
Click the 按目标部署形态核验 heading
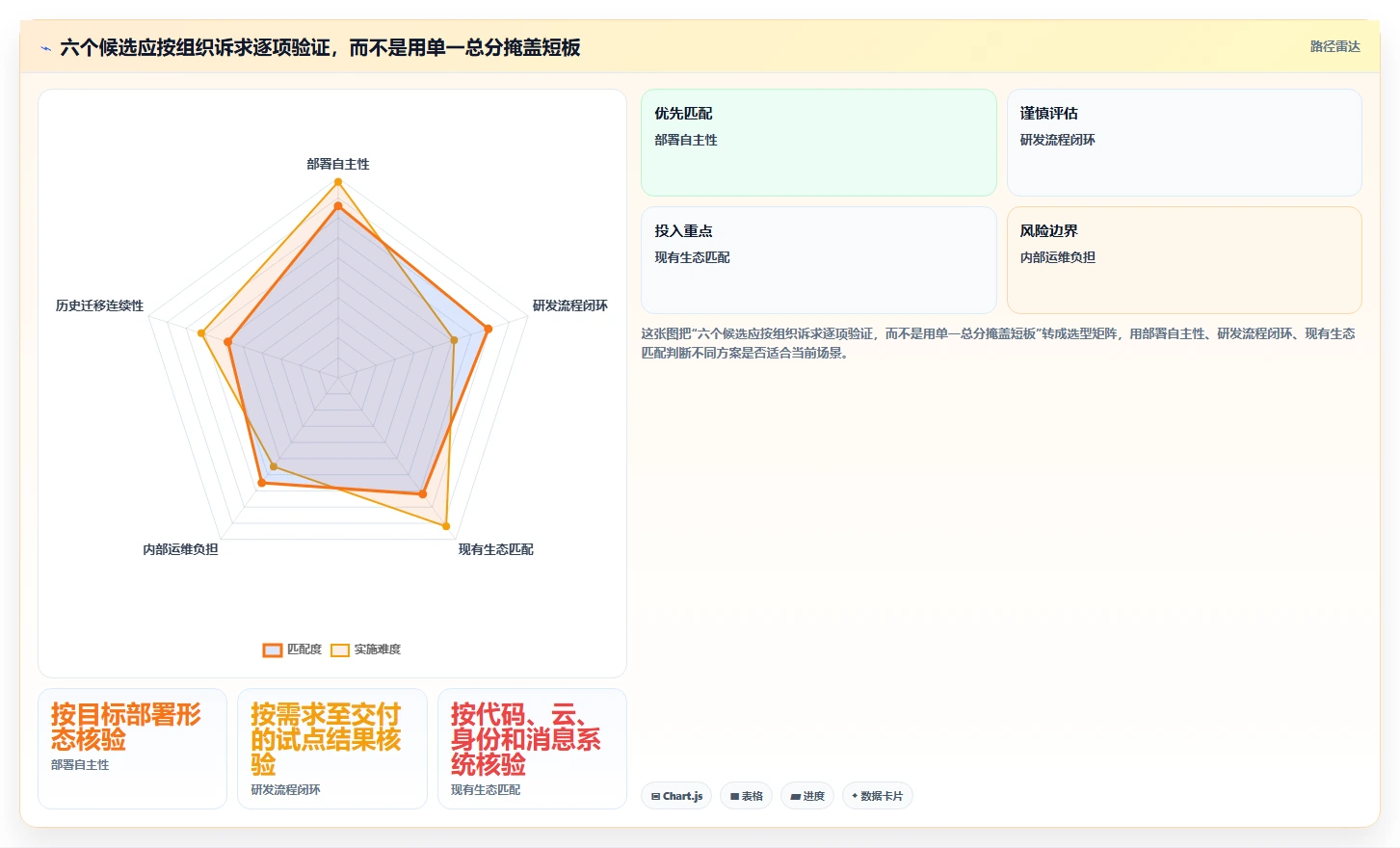[x=126, y=727]
